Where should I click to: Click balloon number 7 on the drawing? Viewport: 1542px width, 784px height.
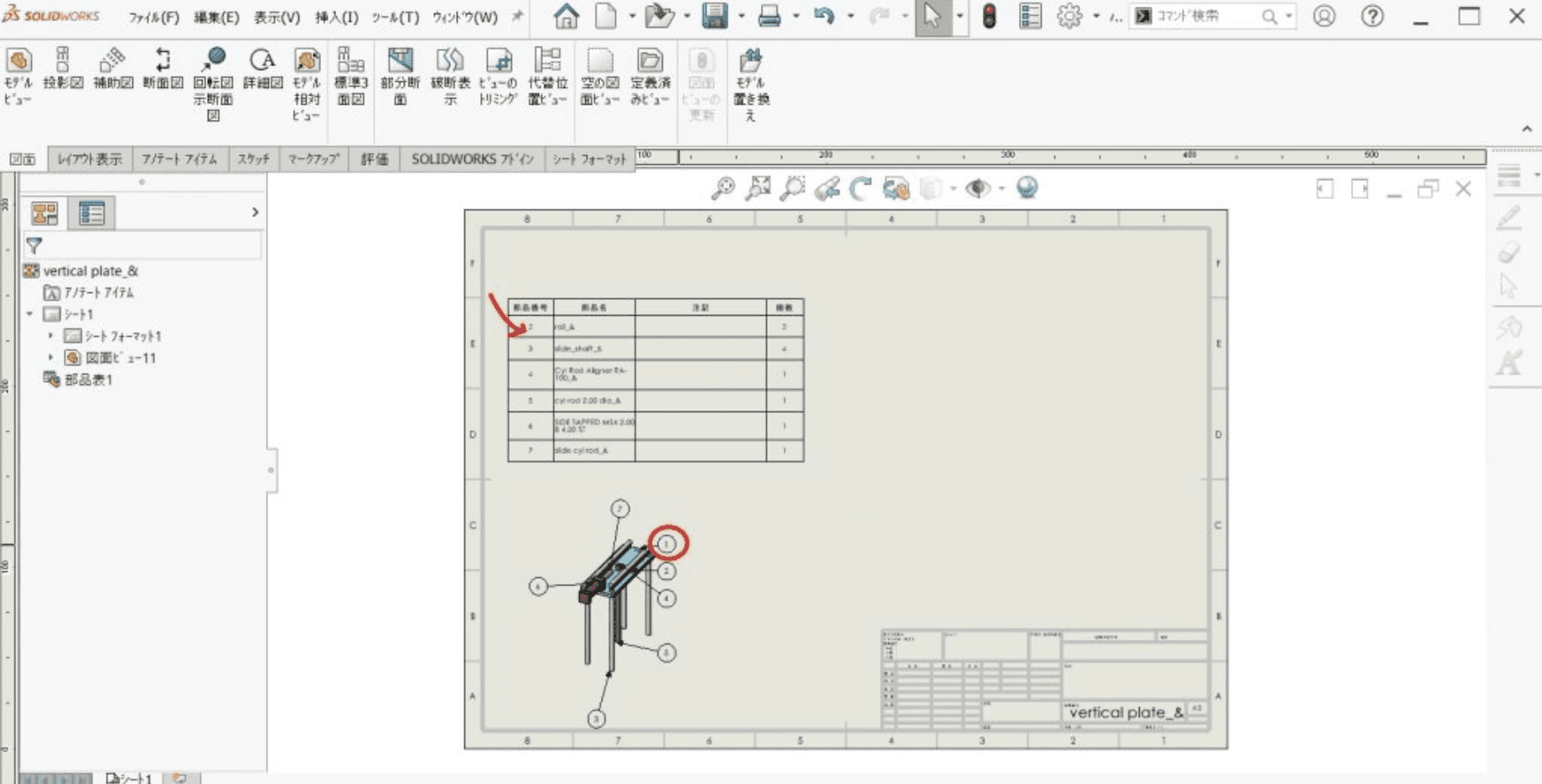(619, 508)
